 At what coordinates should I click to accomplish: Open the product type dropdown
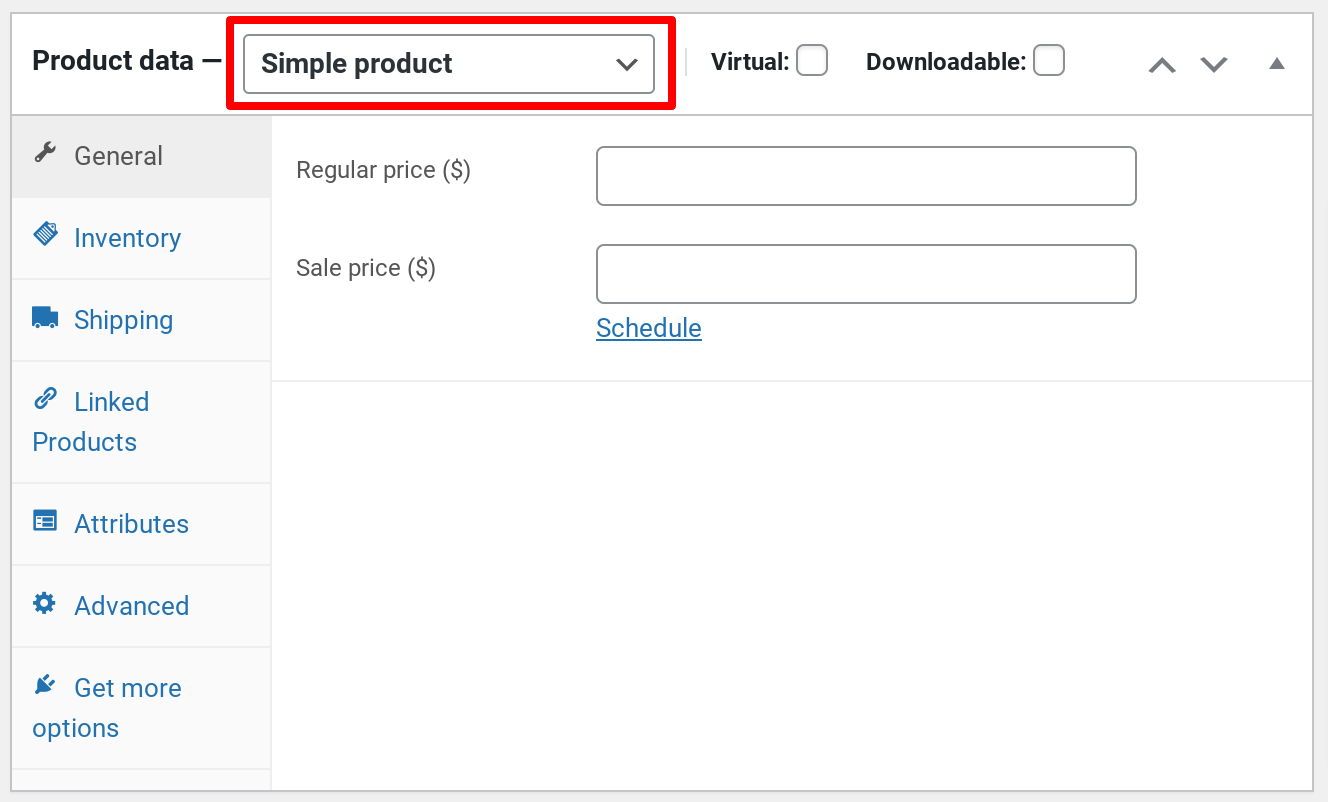click(449, 63)
